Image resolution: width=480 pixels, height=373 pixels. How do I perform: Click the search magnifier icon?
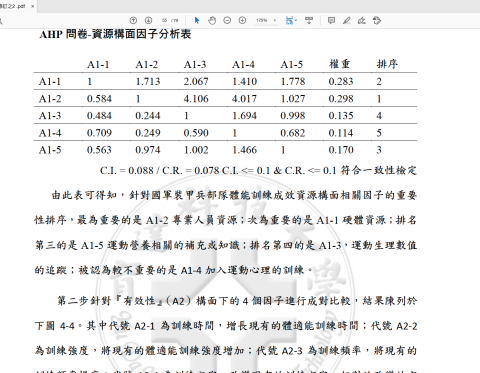click(1, 21)
